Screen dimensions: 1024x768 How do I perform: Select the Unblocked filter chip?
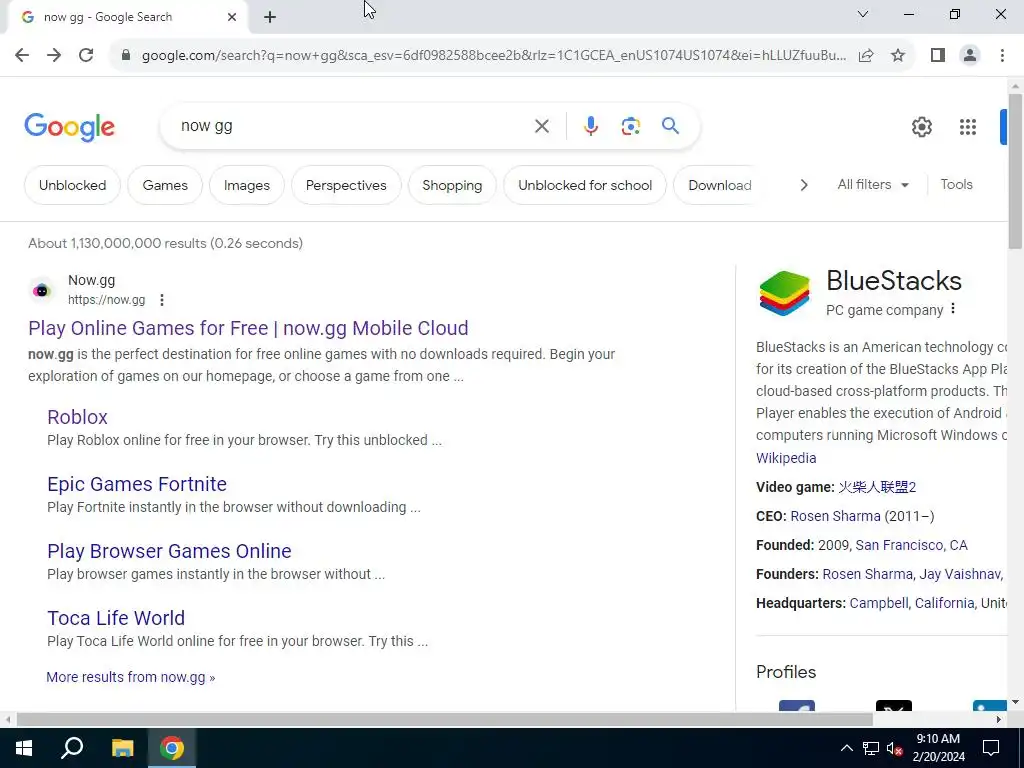pyautogui.click(x=72, y=185)
